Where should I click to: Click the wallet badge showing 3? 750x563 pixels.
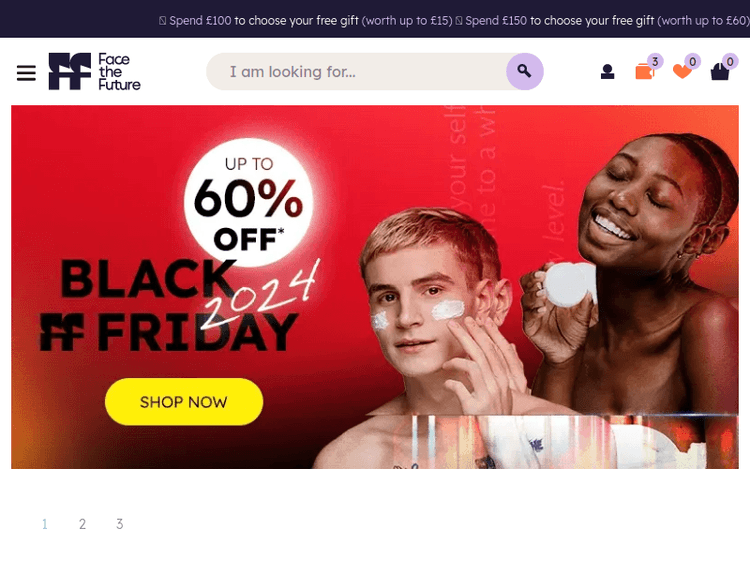point(655,61)
